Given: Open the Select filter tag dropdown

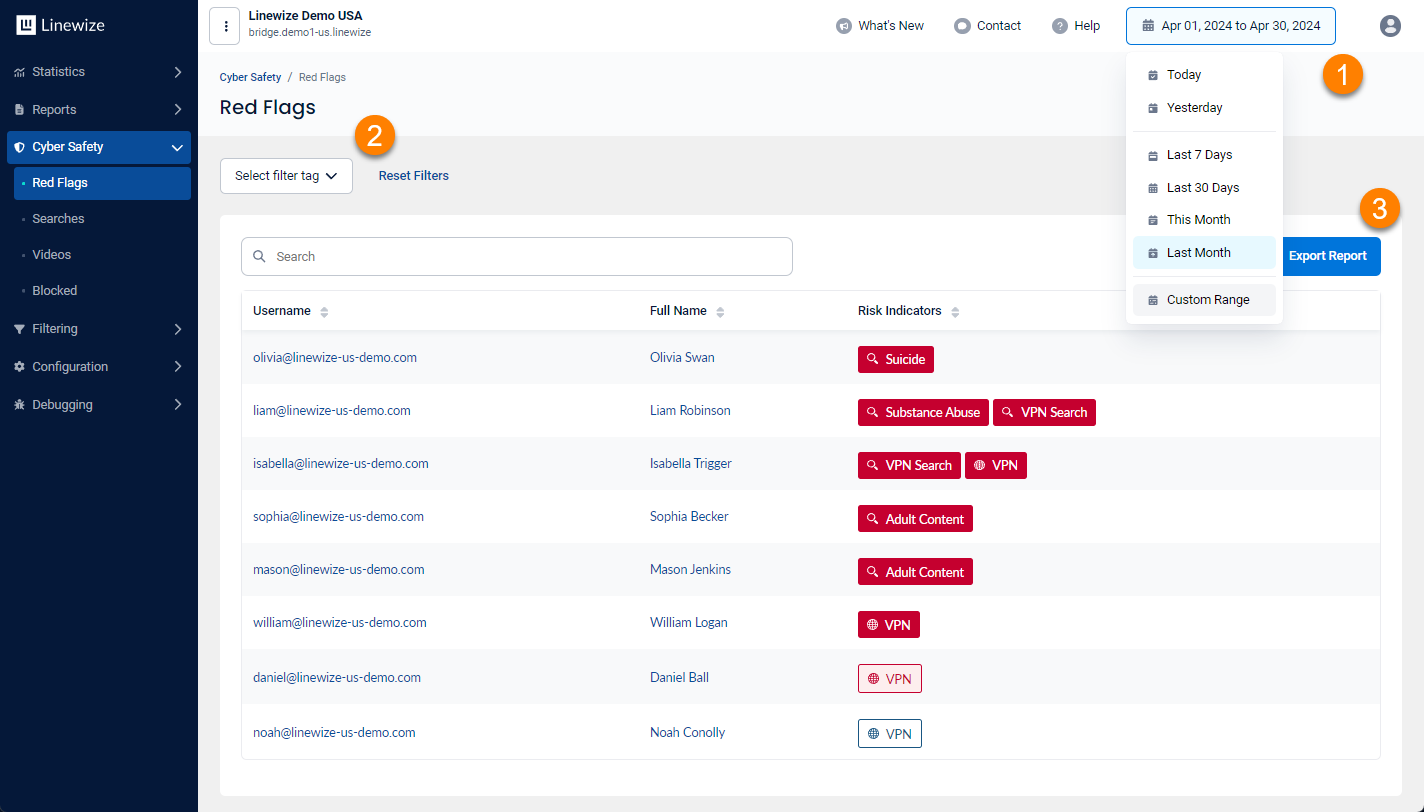Looking at the screenshot, I should [x=286, y=176].
